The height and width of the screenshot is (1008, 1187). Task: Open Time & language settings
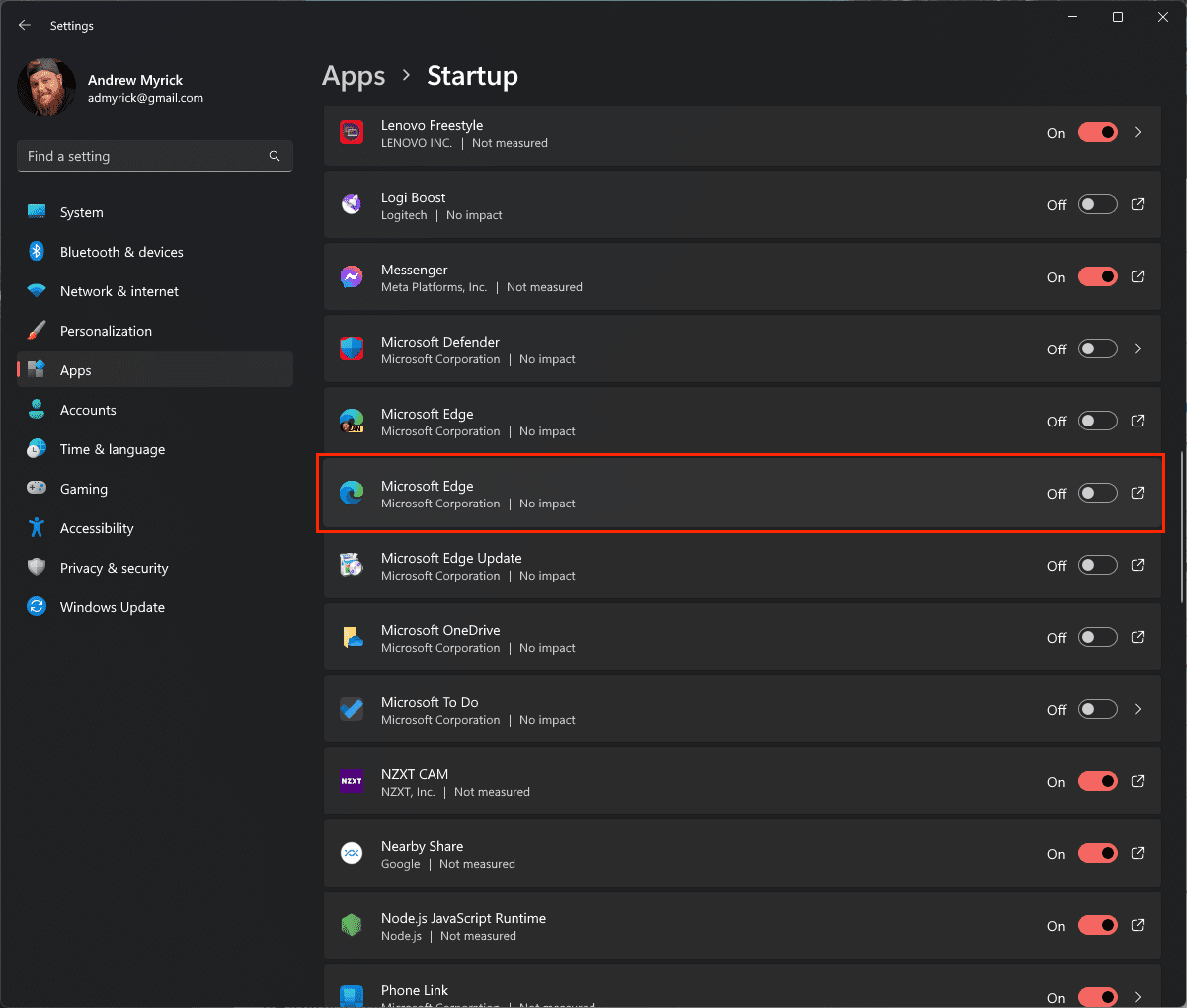155,449
